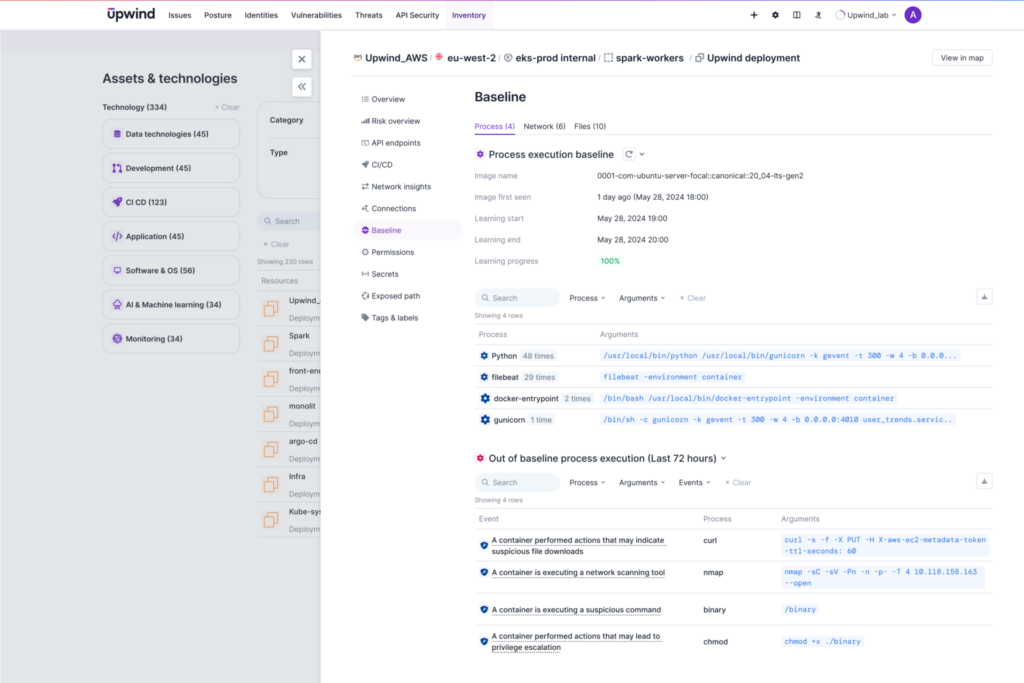Screen dimensions: 1024x683
Task: Click the docker-entrypoint process gear icon
Action: [485, 398]
